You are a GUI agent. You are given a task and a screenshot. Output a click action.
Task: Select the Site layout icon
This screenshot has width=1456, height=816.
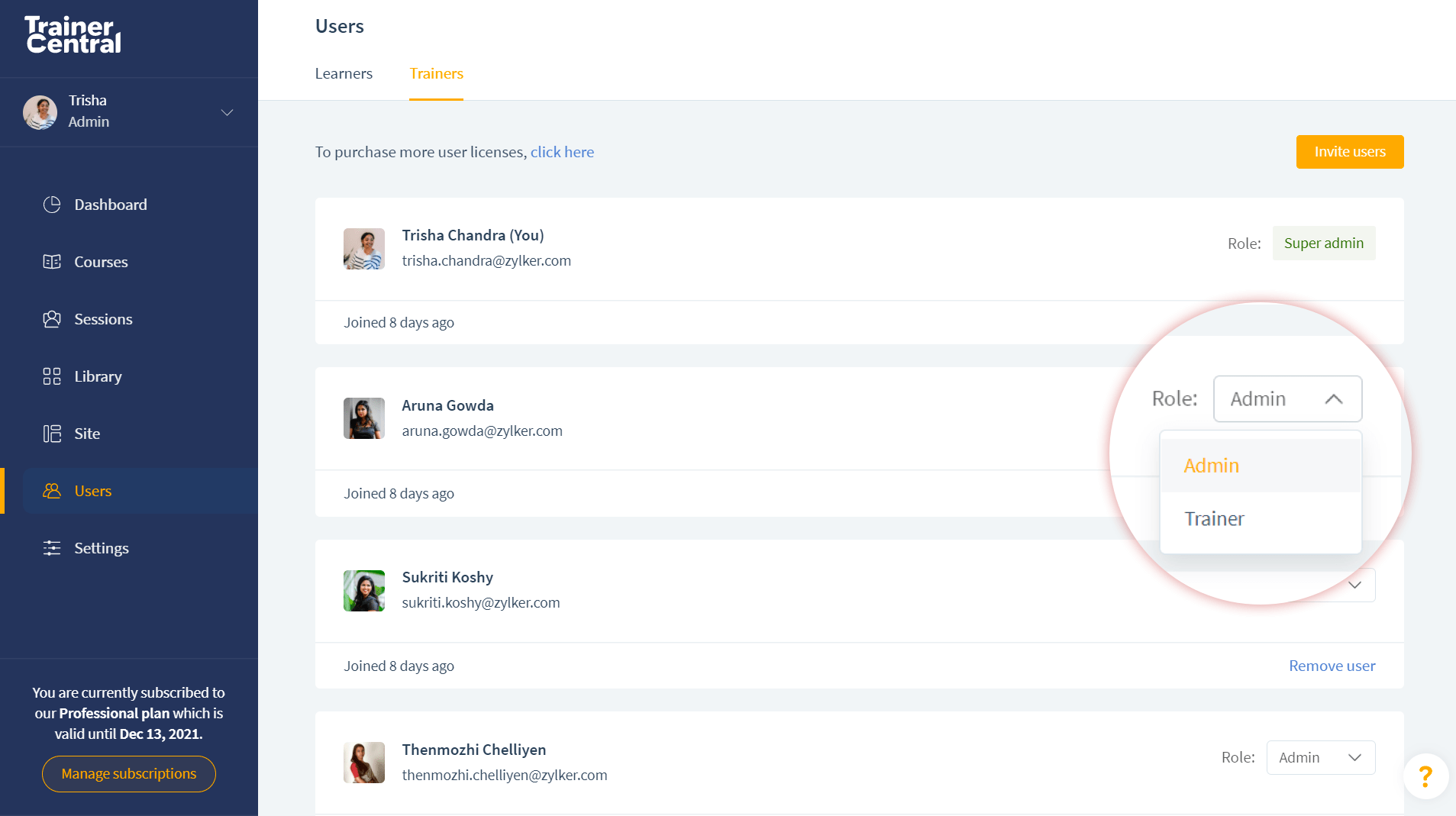(52, 433)
